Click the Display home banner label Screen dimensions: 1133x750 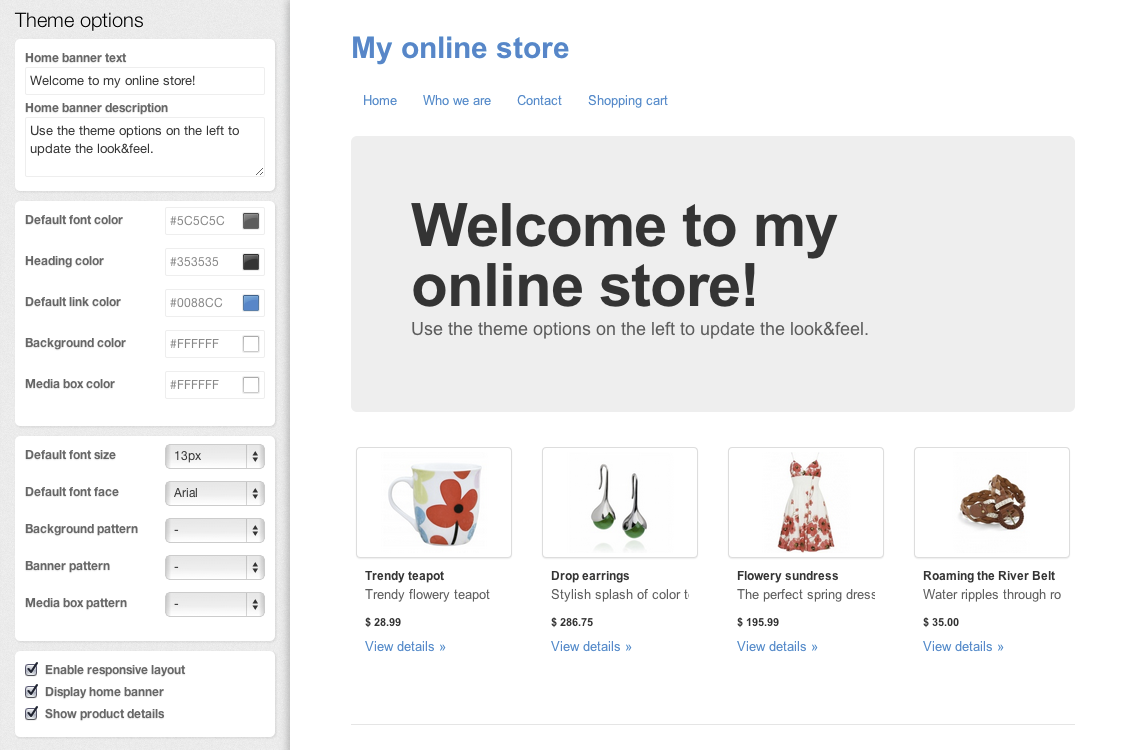coord(104,691)
